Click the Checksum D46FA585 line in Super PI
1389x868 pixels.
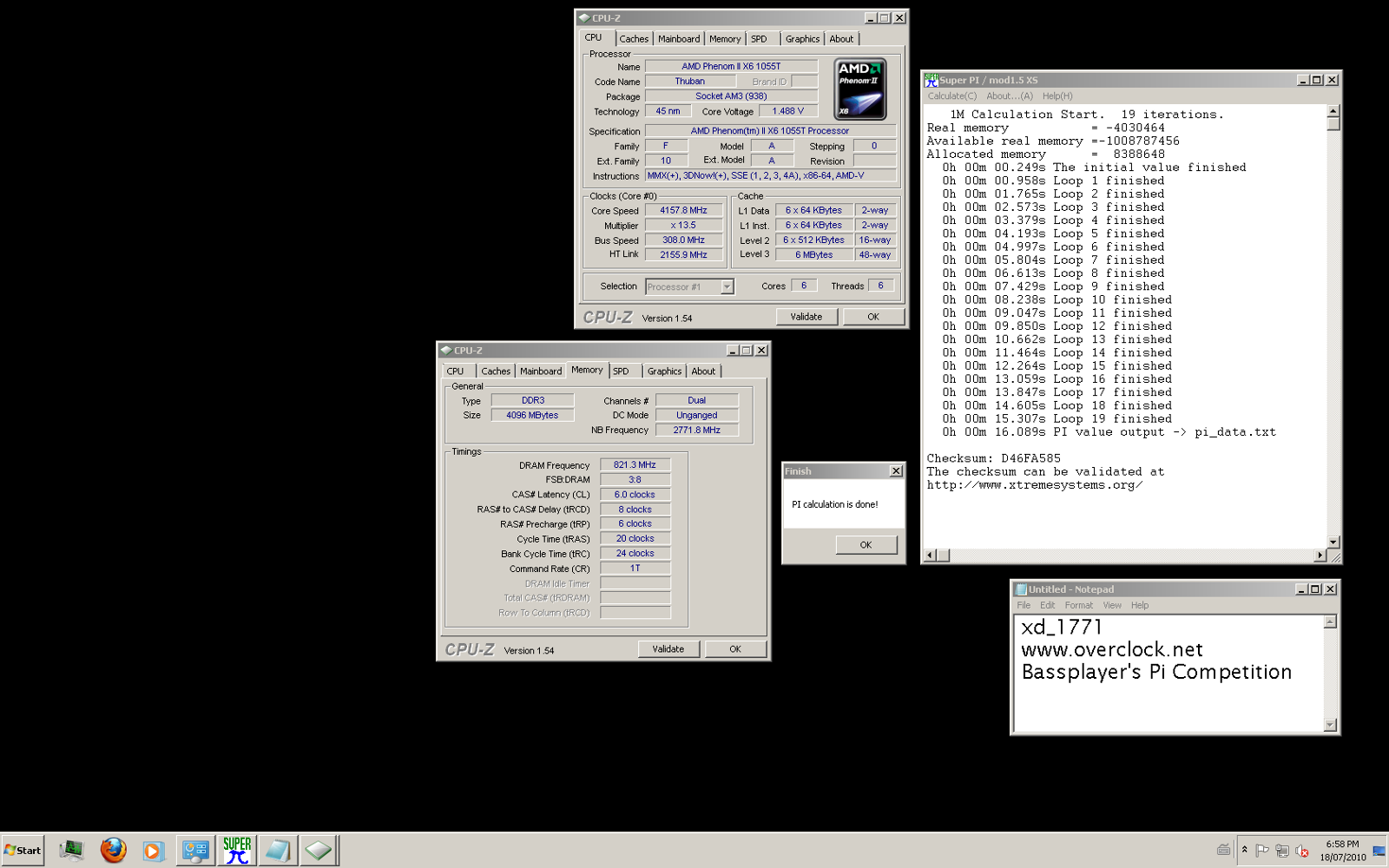tap(993, 458)
